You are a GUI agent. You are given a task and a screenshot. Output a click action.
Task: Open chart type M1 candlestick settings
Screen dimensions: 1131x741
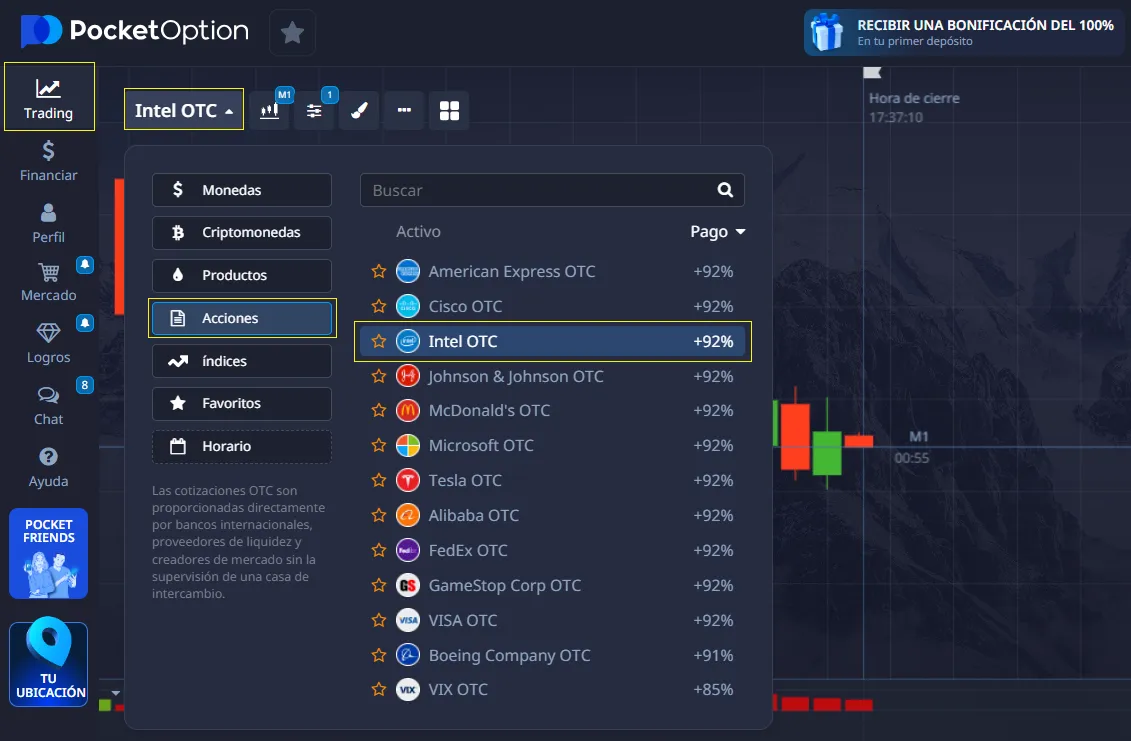tap(270, 110)
